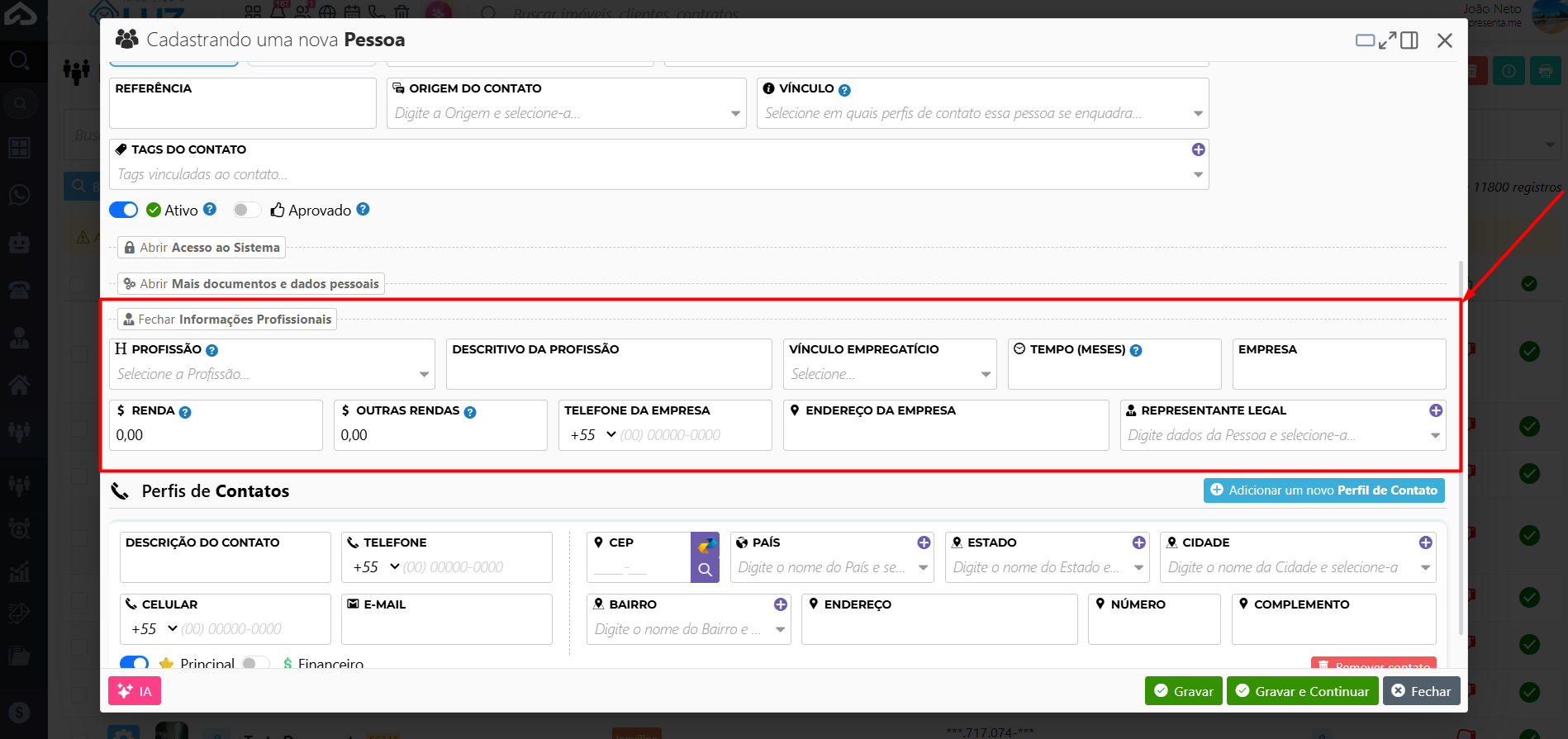Click the País add plus icon
The image size is (1568, 739).
[x=924, y=542]
